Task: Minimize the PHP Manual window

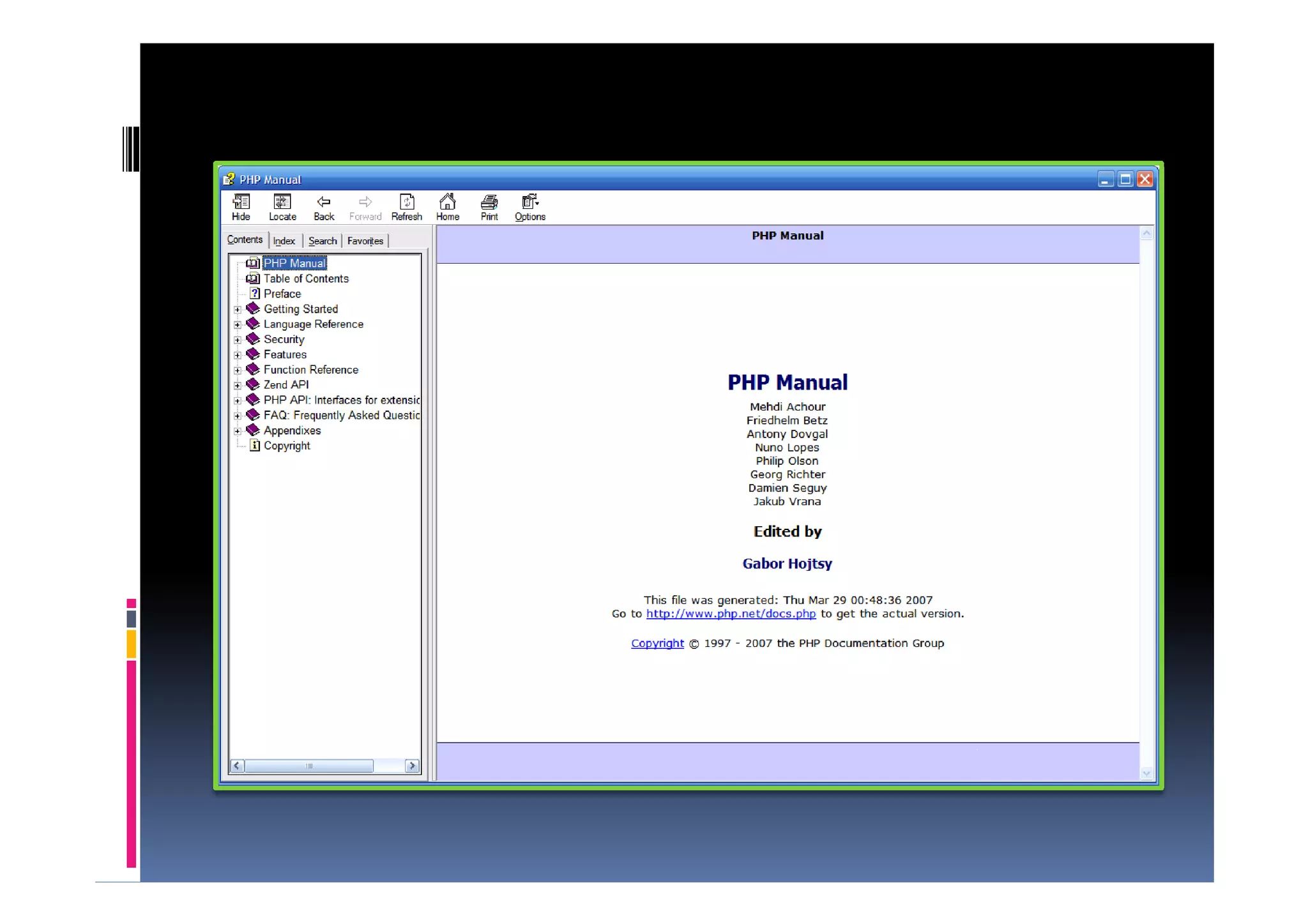Action: tap(1106, 179)
